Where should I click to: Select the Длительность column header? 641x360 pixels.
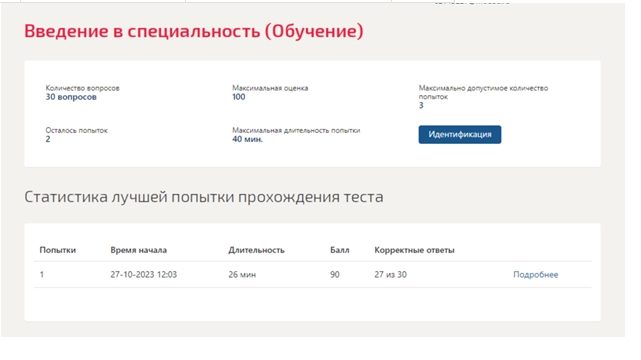[x=256, y=250]
